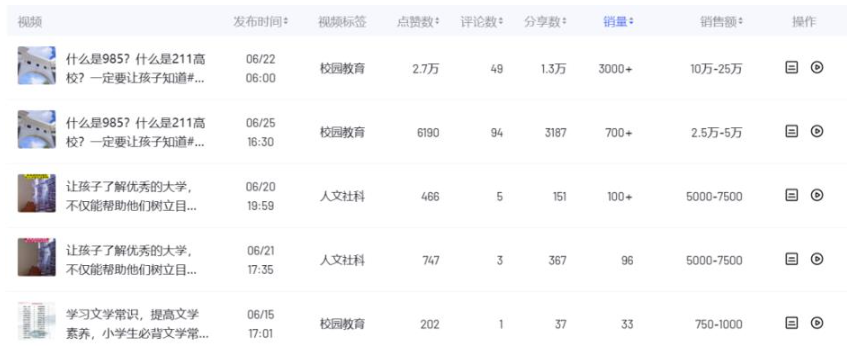Open 学习文学常识 video title
Image resolution: width=847 pixels, height=362 pixels.
click(137, 324)
